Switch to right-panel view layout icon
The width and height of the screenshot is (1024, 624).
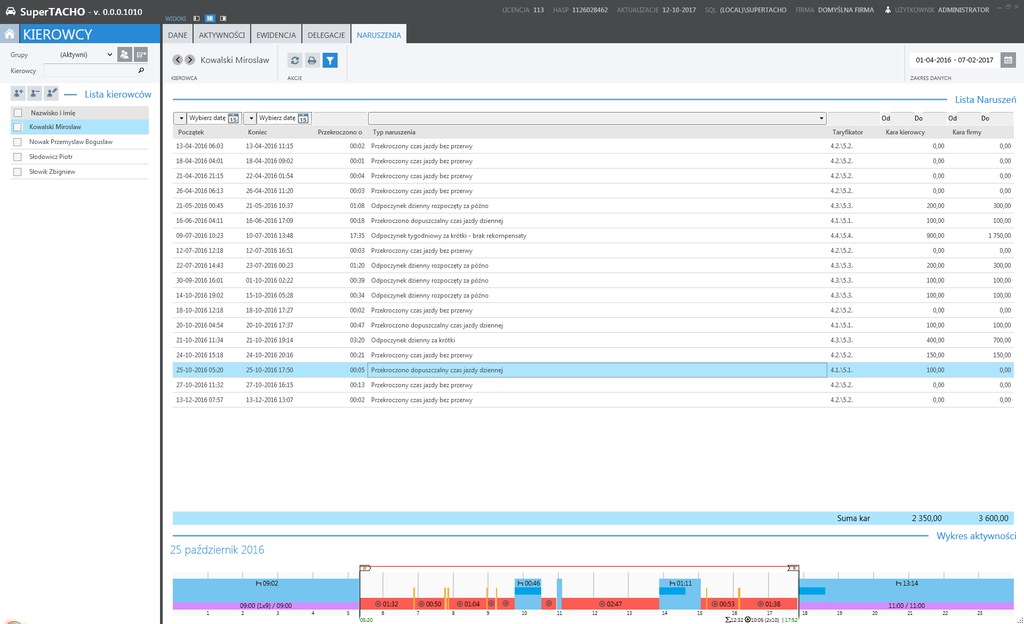click(223, 18)
